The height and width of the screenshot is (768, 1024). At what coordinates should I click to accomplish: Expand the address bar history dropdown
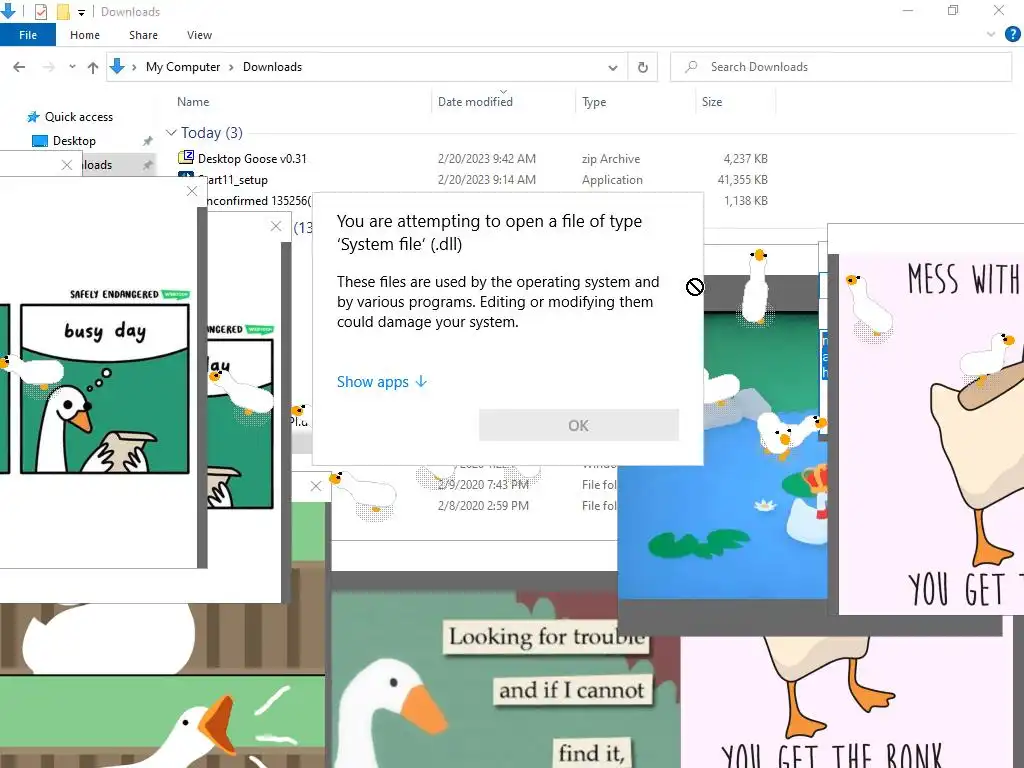click(x=613, y=67)
